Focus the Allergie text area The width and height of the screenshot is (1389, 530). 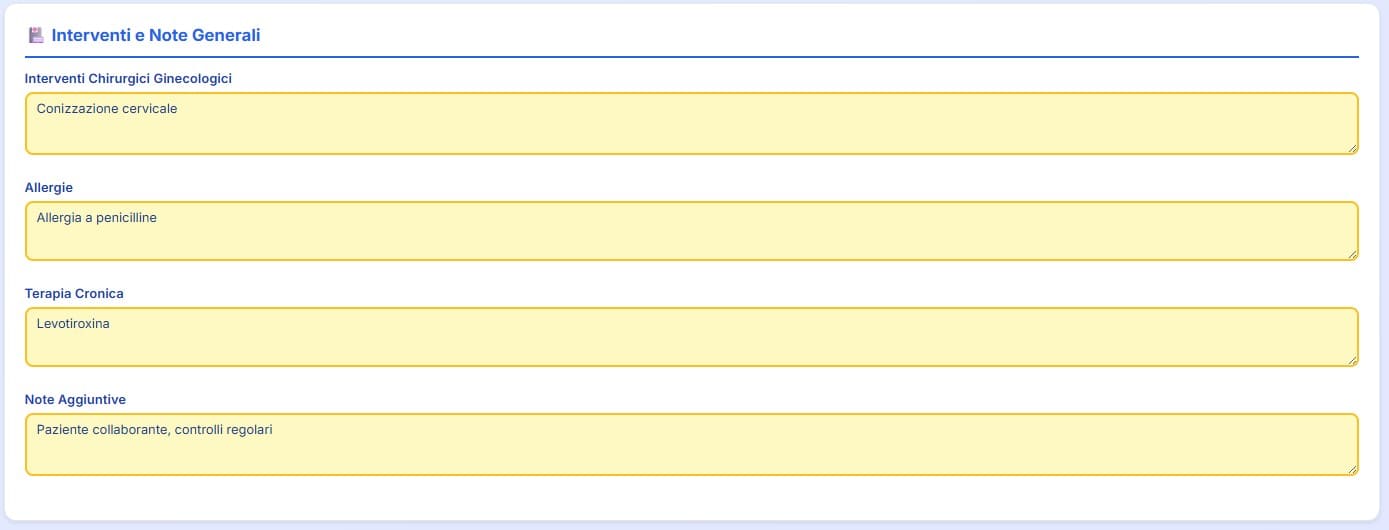click(x=691, y=240)
